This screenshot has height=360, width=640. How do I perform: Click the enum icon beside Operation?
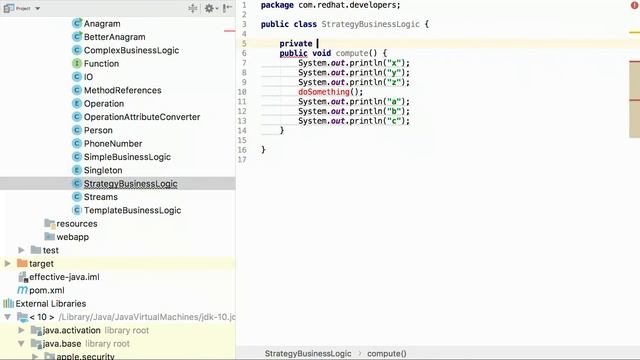tap(77, 104)
